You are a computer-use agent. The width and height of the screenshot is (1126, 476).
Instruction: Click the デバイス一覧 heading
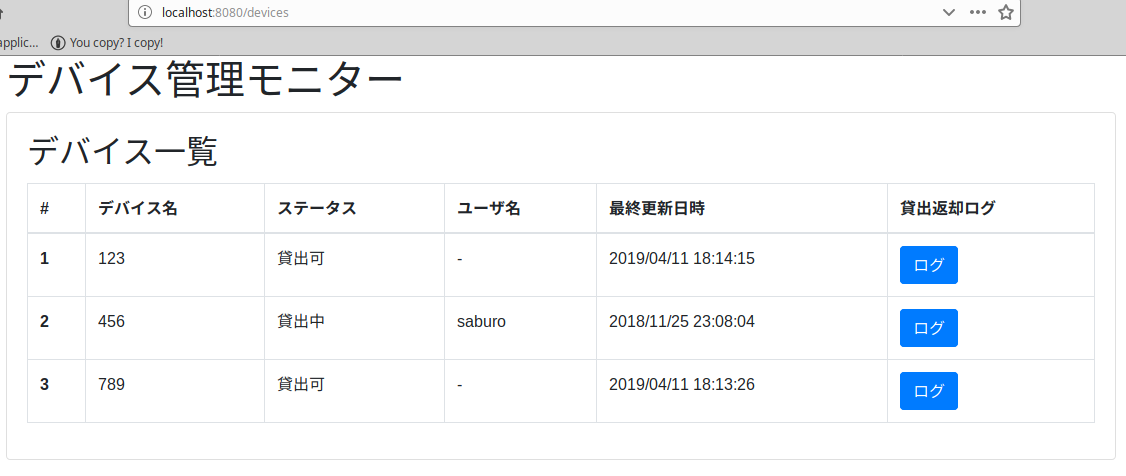tap(122, 151)
